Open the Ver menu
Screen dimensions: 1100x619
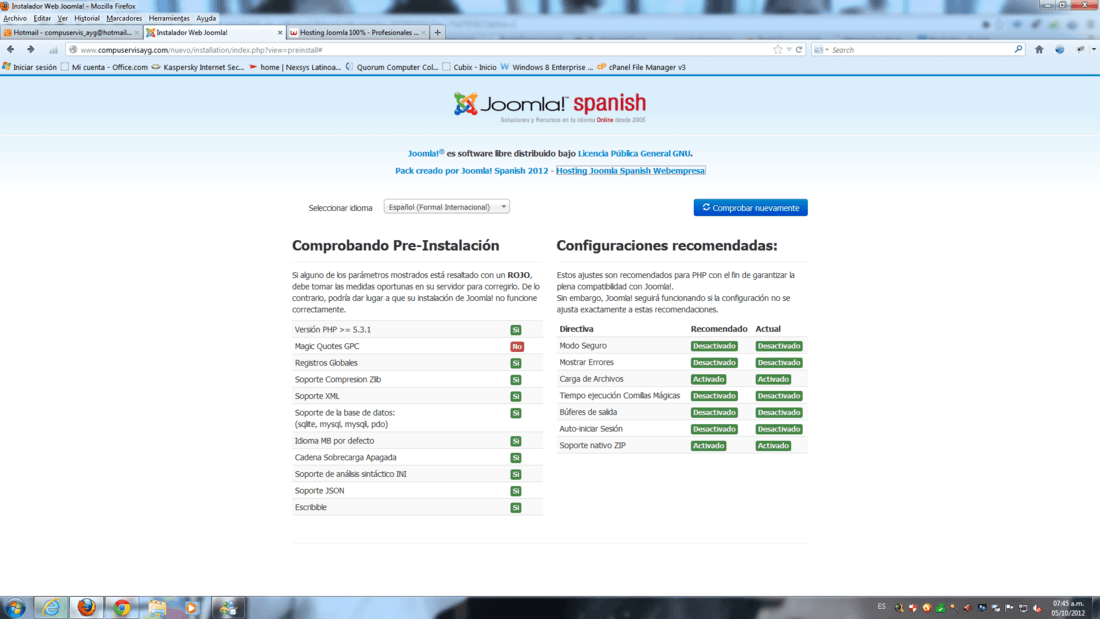click(62, 18)
